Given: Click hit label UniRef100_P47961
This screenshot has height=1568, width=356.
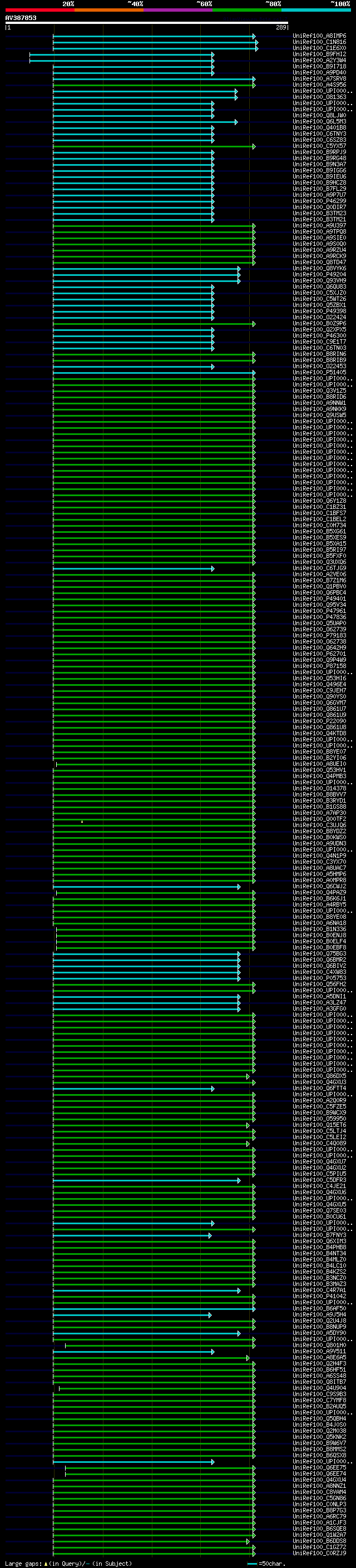Looking at the screenshot, I should point(319,611).
